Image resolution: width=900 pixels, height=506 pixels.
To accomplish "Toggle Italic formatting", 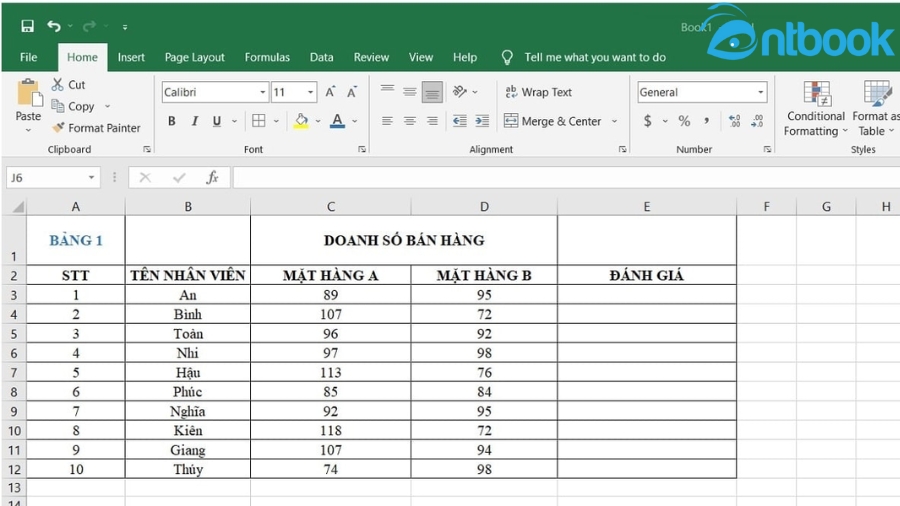I will point(195,121).
